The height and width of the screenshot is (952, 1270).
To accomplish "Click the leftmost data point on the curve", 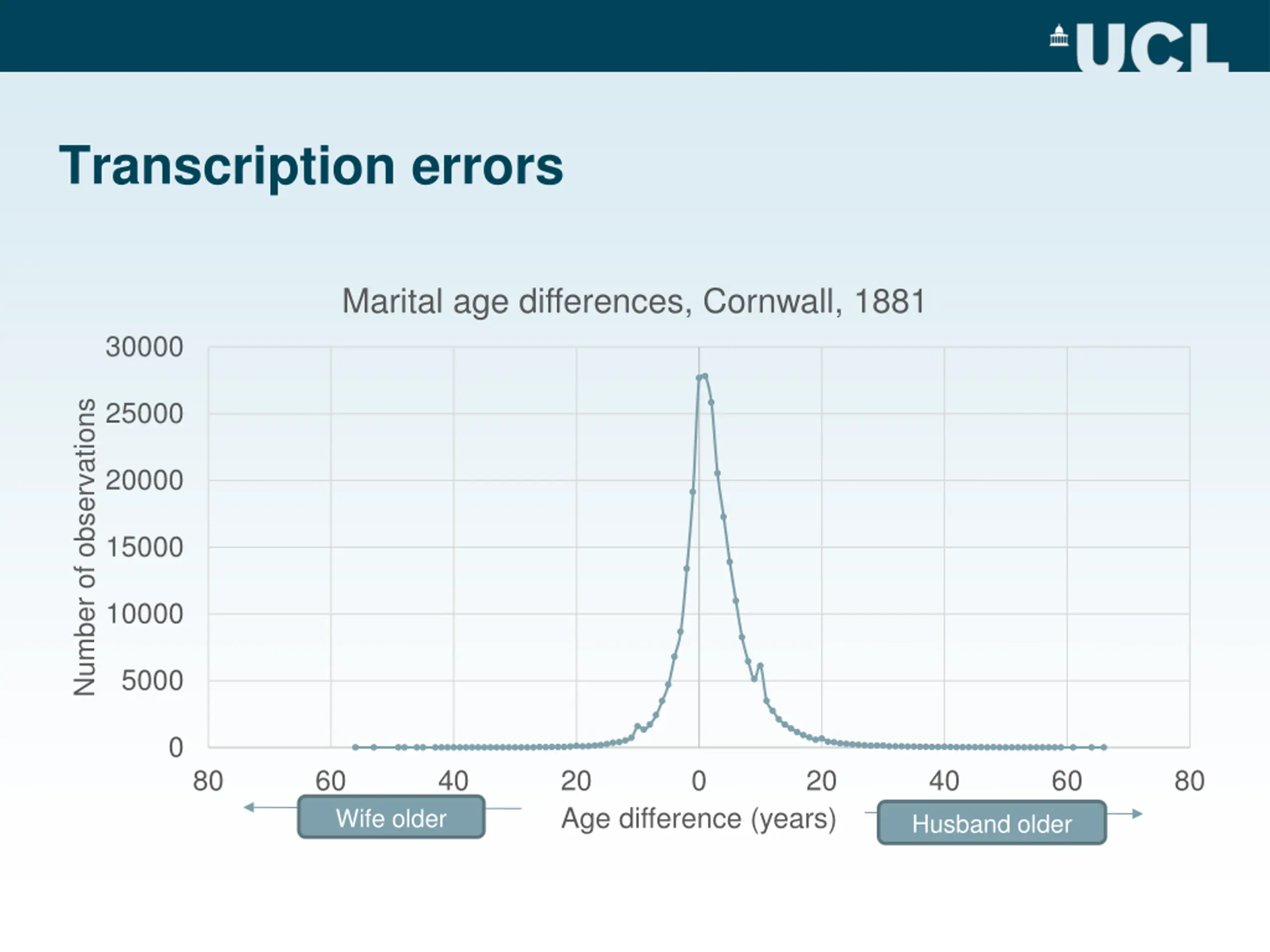I will [x=355, y=747].
